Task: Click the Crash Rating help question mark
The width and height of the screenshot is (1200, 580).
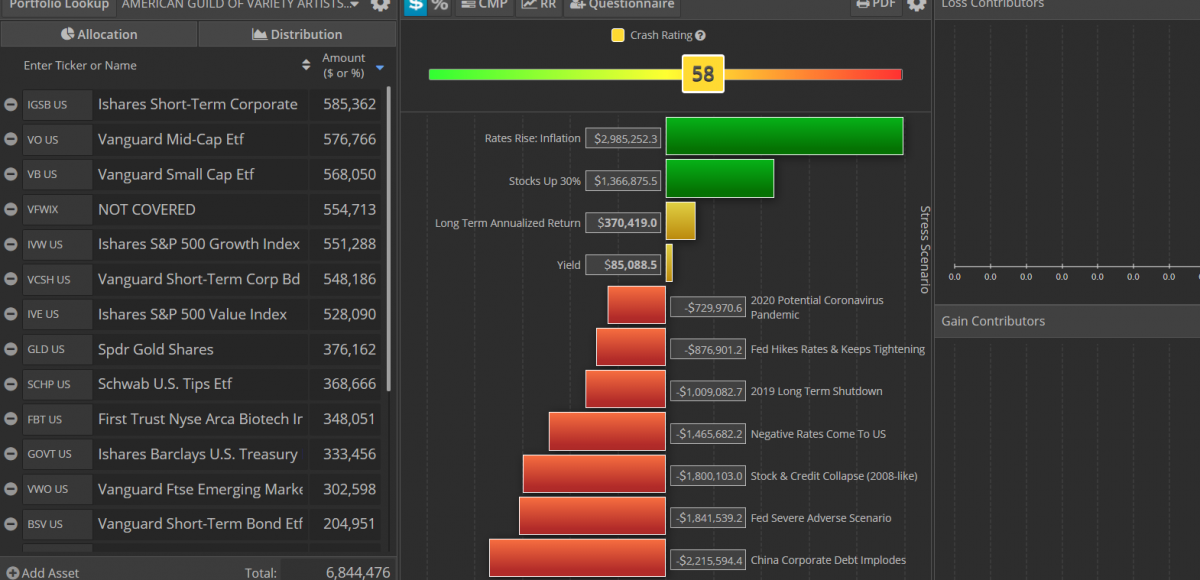Action: pyautogui.click(x=700, y=36)
